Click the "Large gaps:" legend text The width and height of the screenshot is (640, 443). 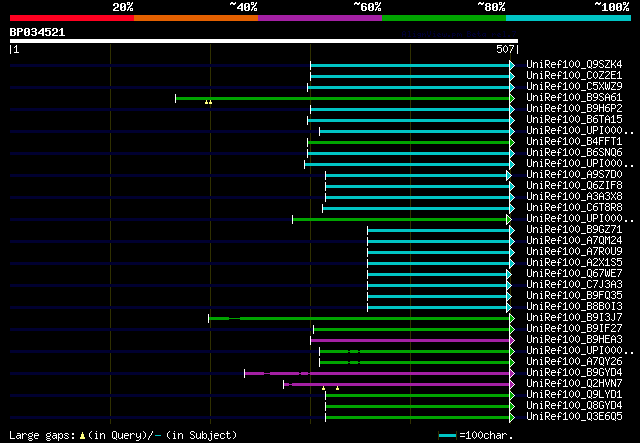pyautogui.click(x=42, y=435)
